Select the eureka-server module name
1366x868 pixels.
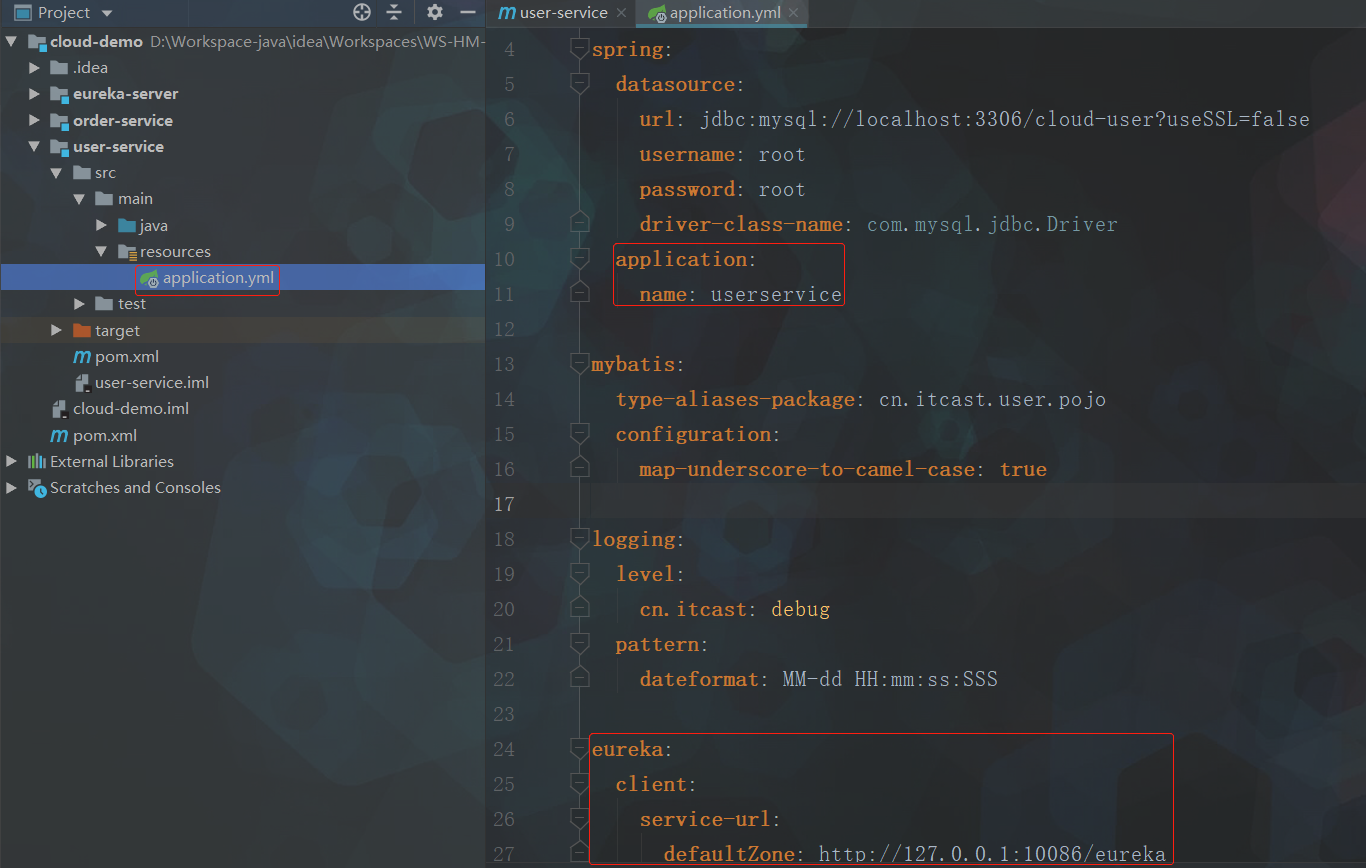[126, 94]
